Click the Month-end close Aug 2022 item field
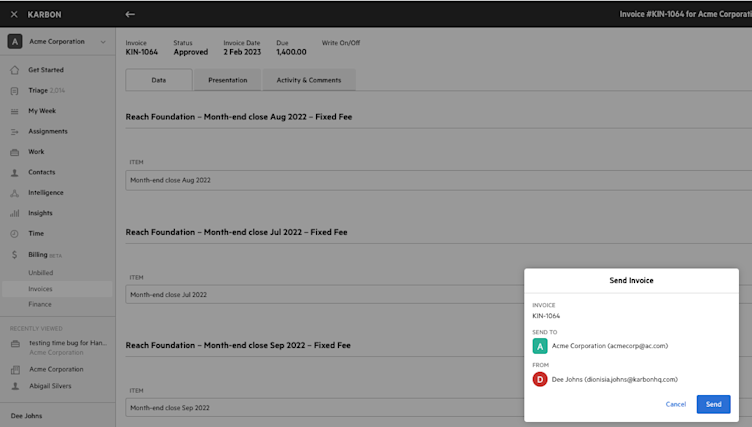Image resolution: width=752 pixels, height=427 pixels. [x=438, y=180]
